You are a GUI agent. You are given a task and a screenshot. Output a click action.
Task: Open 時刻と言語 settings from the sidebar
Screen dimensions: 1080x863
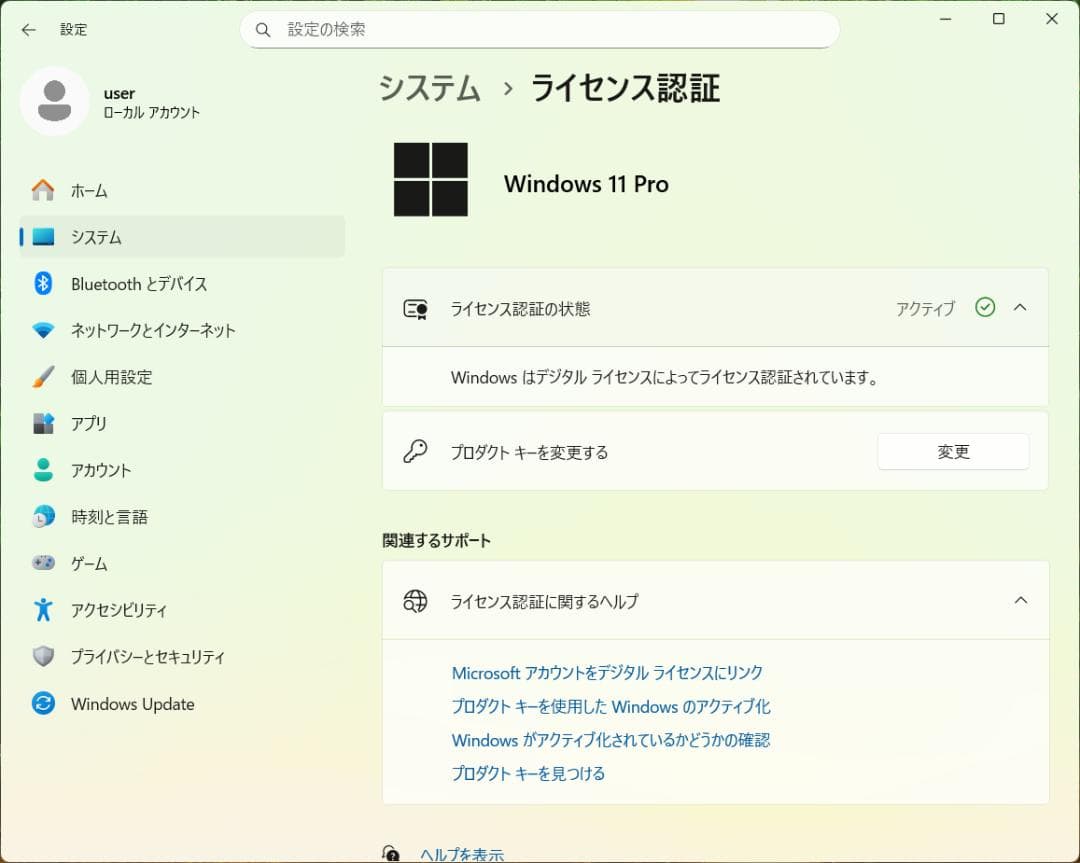point(42,517)
